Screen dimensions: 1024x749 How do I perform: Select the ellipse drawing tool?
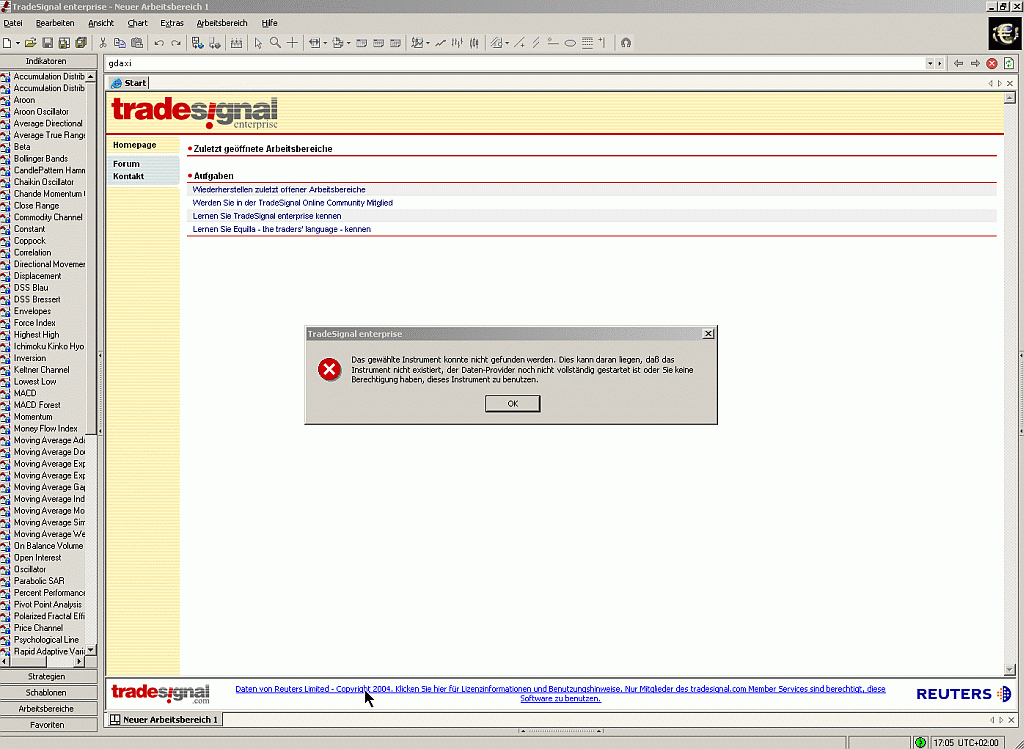click(x=570, y=43)
